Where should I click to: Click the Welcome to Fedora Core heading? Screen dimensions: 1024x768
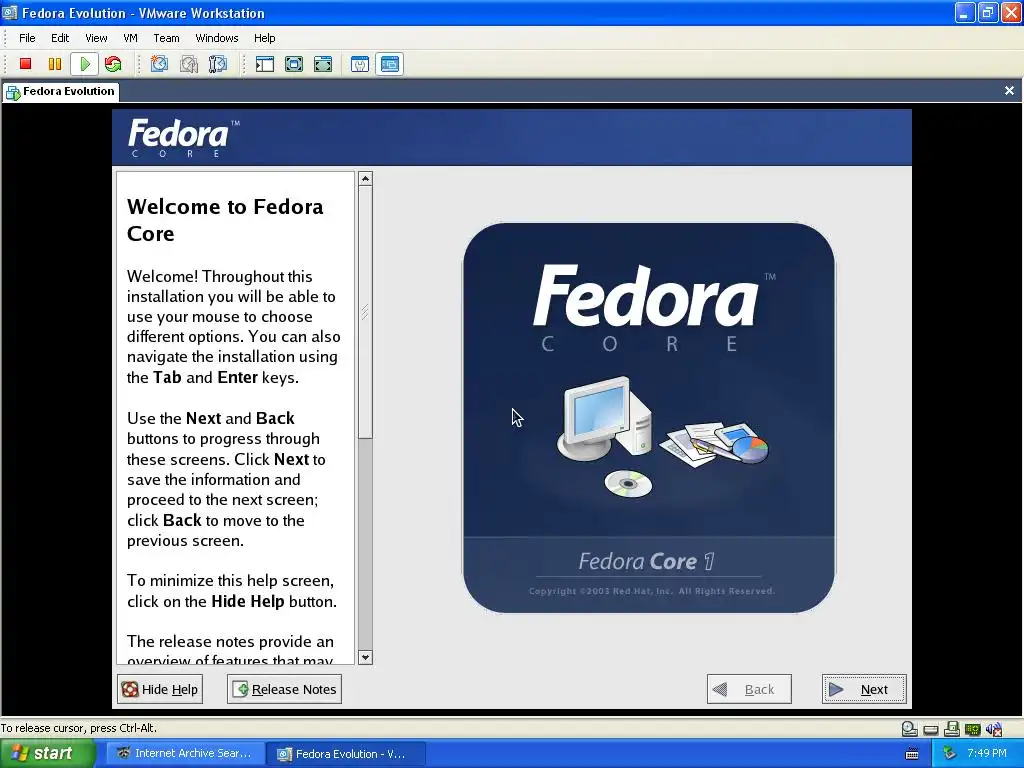(x=225, y=220)
